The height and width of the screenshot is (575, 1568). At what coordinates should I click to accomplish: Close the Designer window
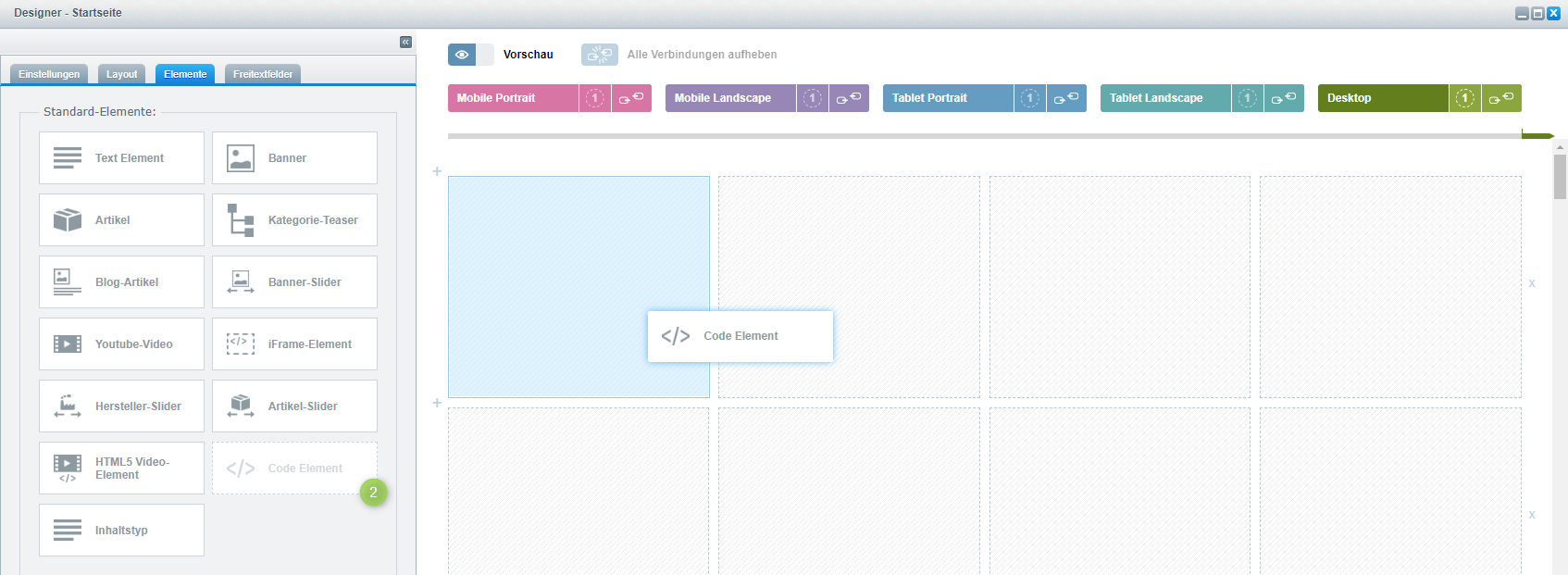click(x=1553, y=13)
